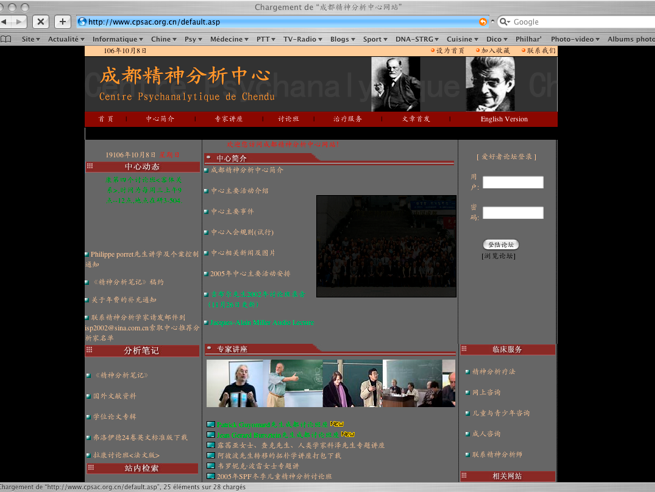Image resolution: width=655 pixels, height=492 pixels.
Task: Open the 学位论文专辑 link
Action: 114,417
